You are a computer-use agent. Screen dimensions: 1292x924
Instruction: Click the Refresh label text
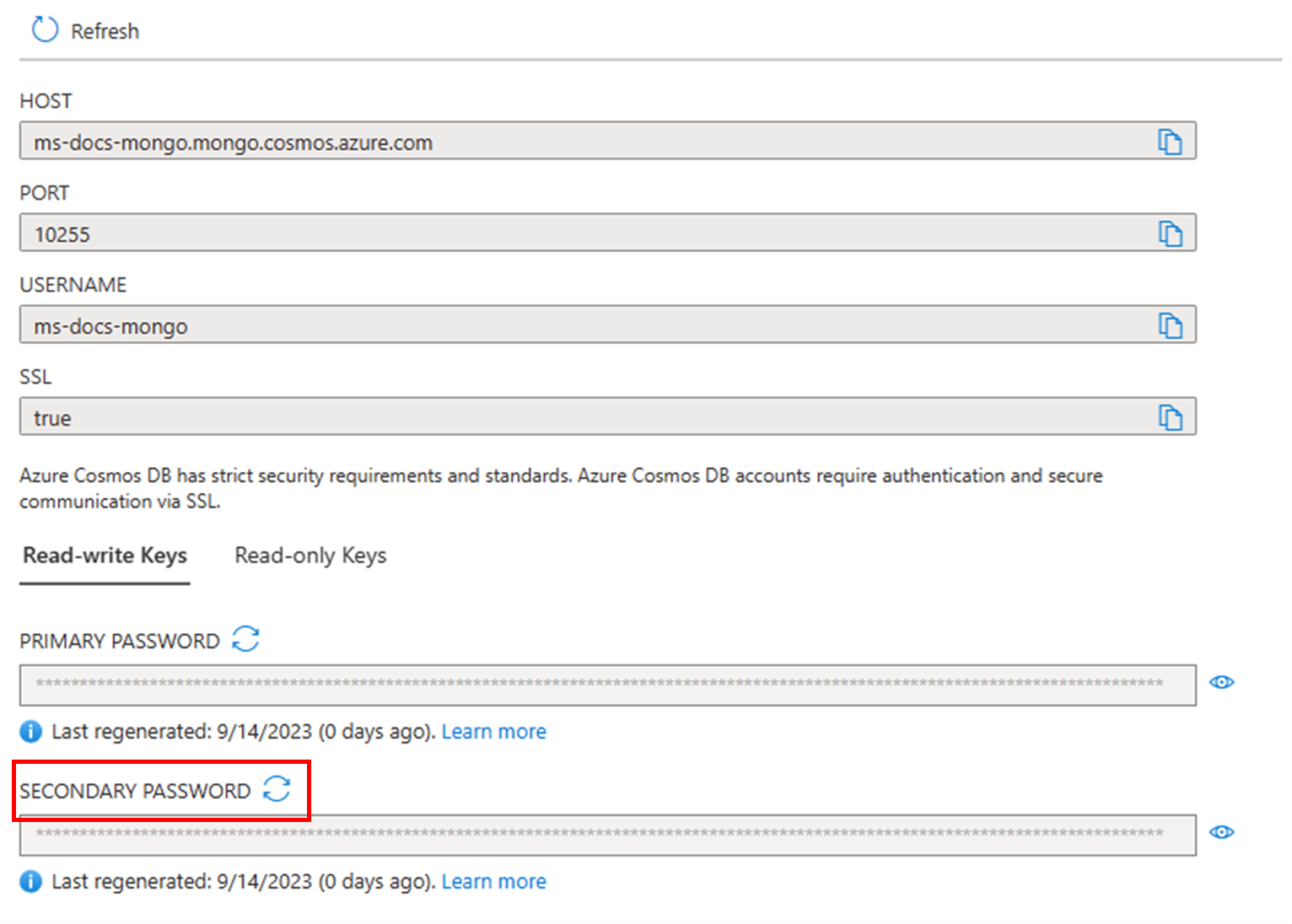click(x=105, y=31)
